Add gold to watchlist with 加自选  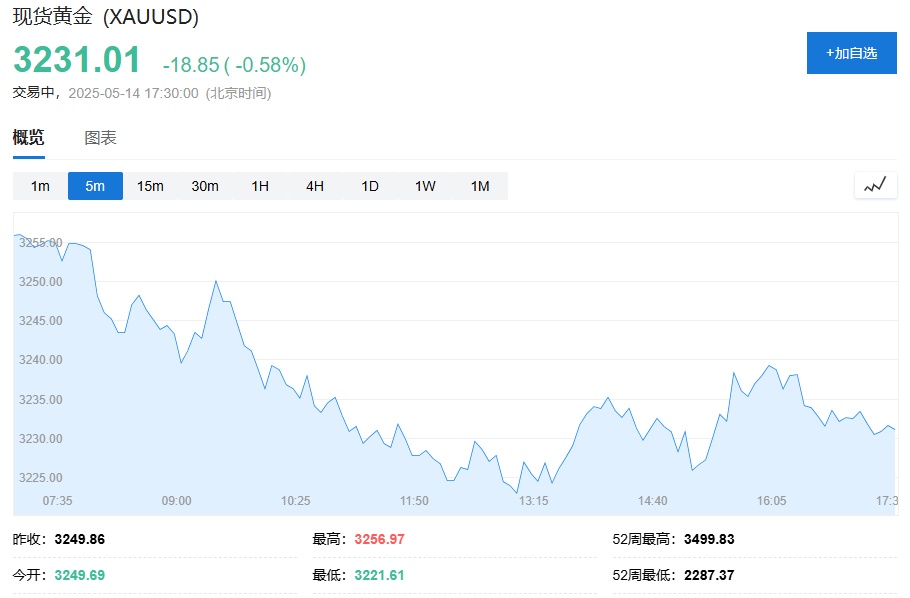851,53
